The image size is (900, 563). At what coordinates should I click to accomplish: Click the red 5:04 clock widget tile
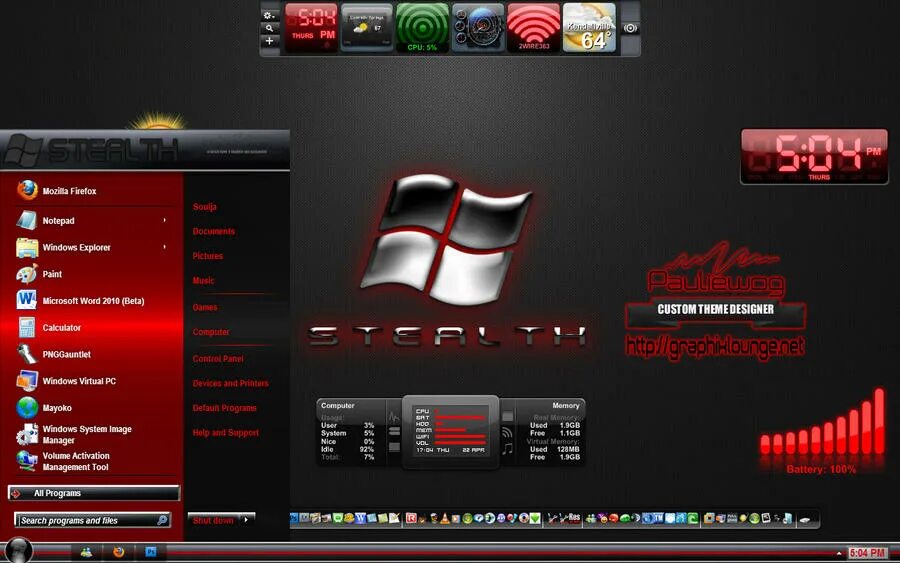click(311, 28)
